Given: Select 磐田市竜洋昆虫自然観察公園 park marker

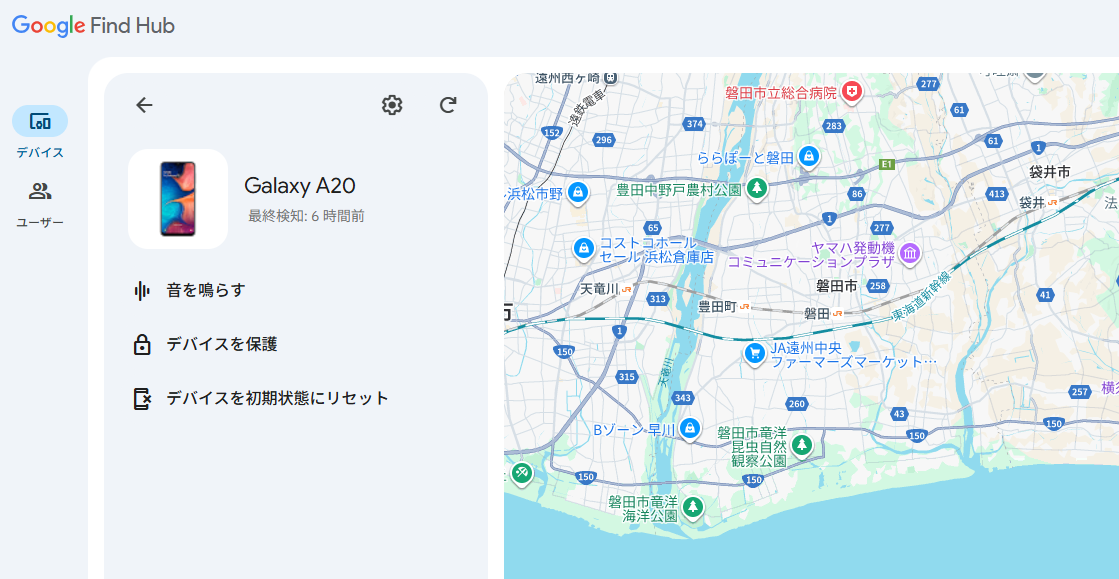Looking at the screenshot, I should (801, 444).
